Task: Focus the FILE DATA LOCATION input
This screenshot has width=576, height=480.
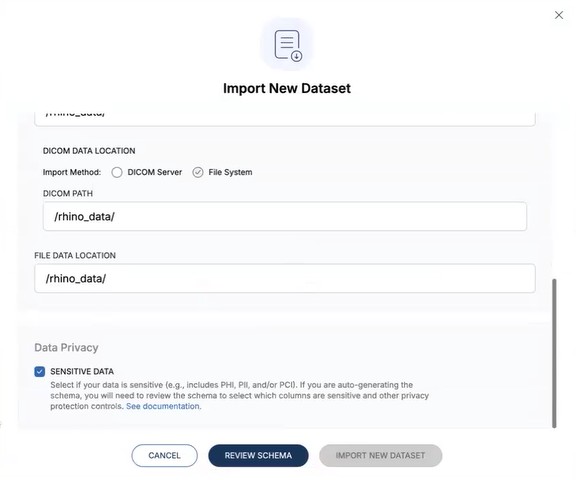Action: tap(285, 278)
